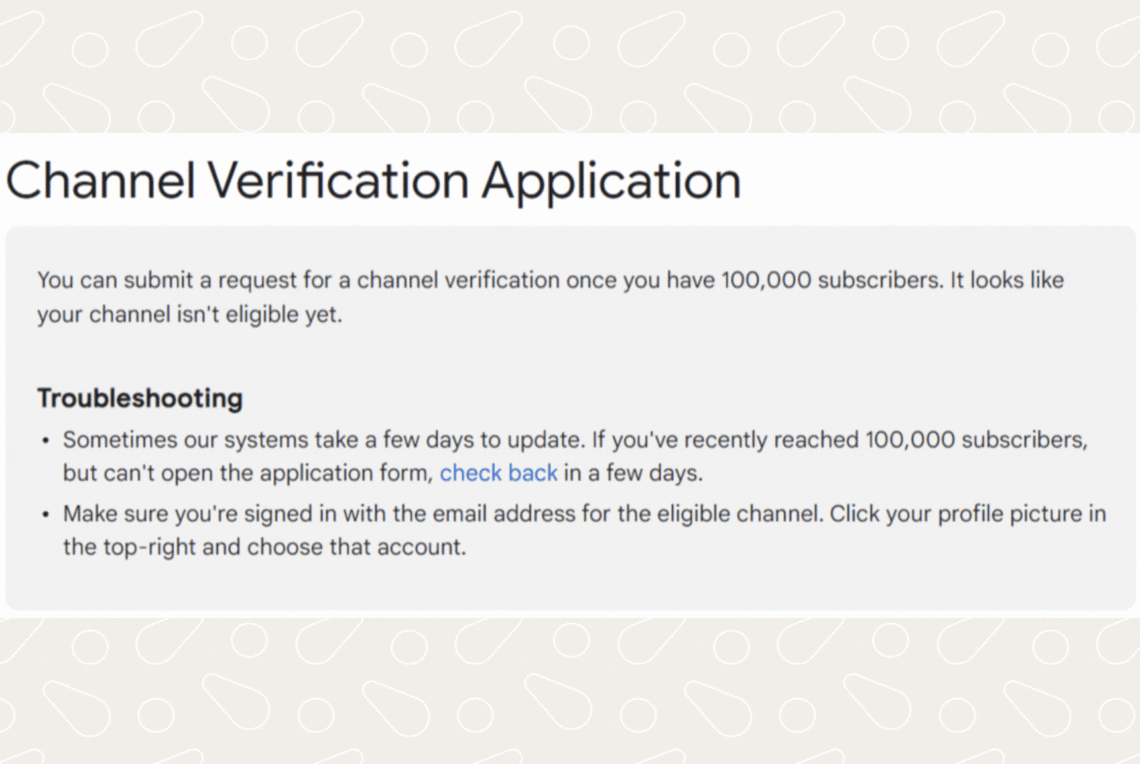The width and height of the screenshot is (1140, 764).
Task: Click the bullet marker of the first list item
Action: click(x=45, y=439)
